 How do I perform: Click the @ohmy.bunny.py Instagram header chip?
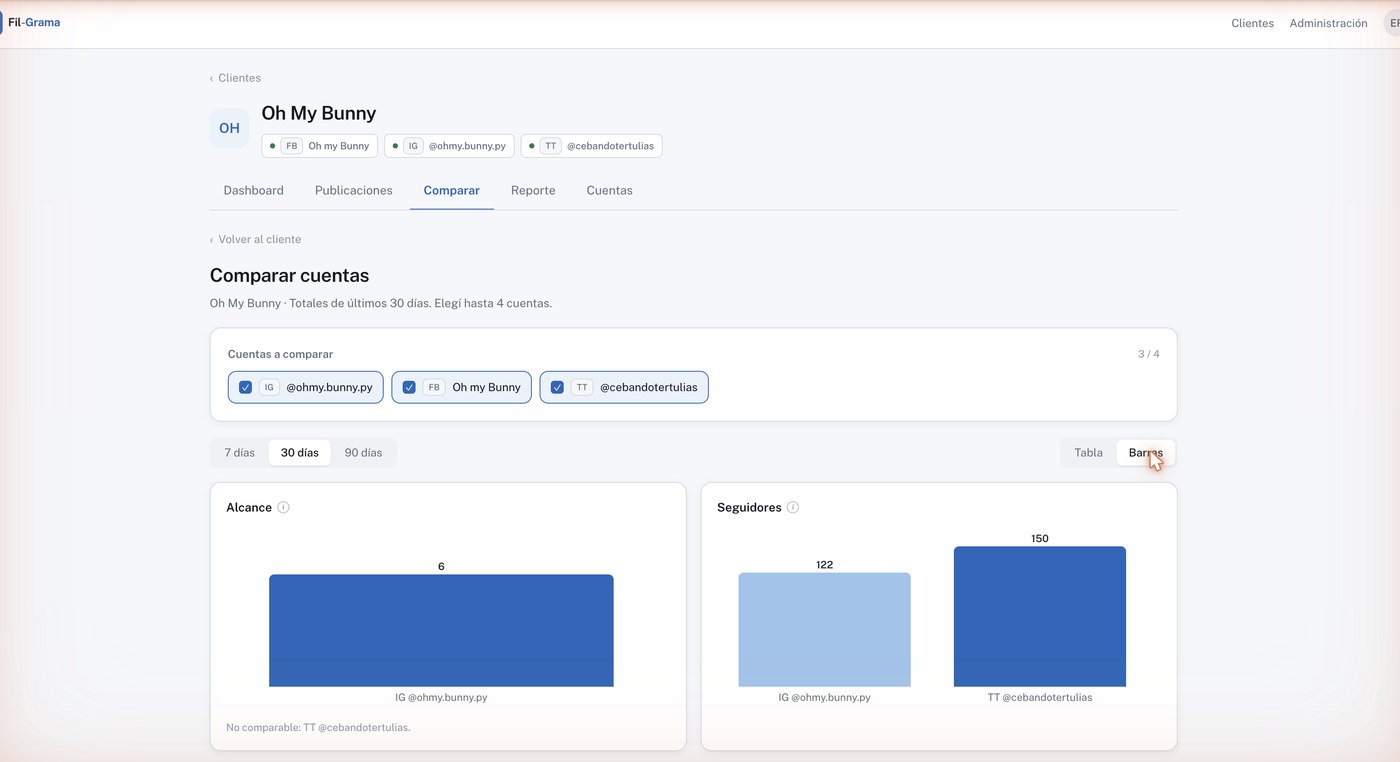tap(449, 146)
